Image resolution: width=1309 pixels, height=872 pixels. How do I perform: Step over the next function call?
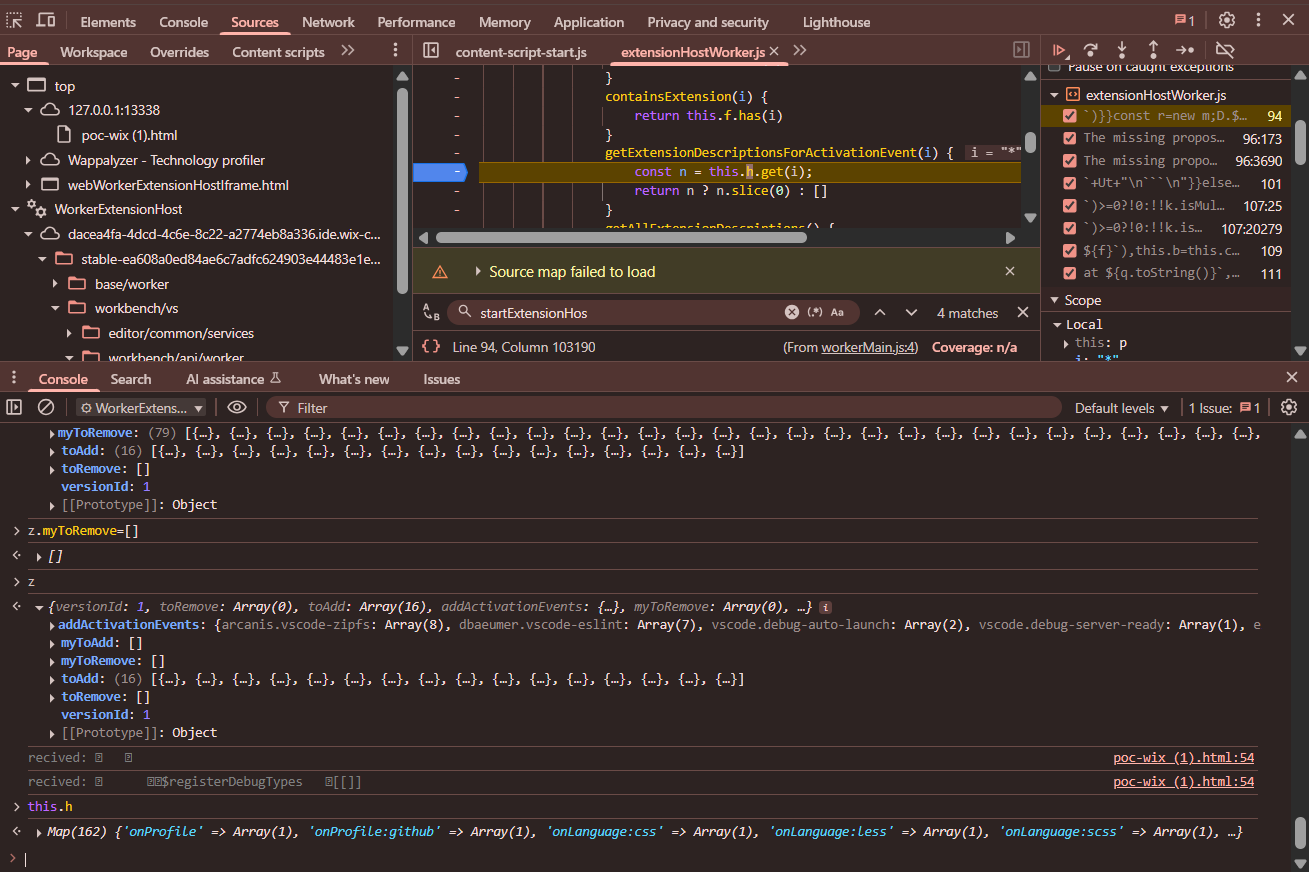pyautogui.click(x=1091, y=50)
